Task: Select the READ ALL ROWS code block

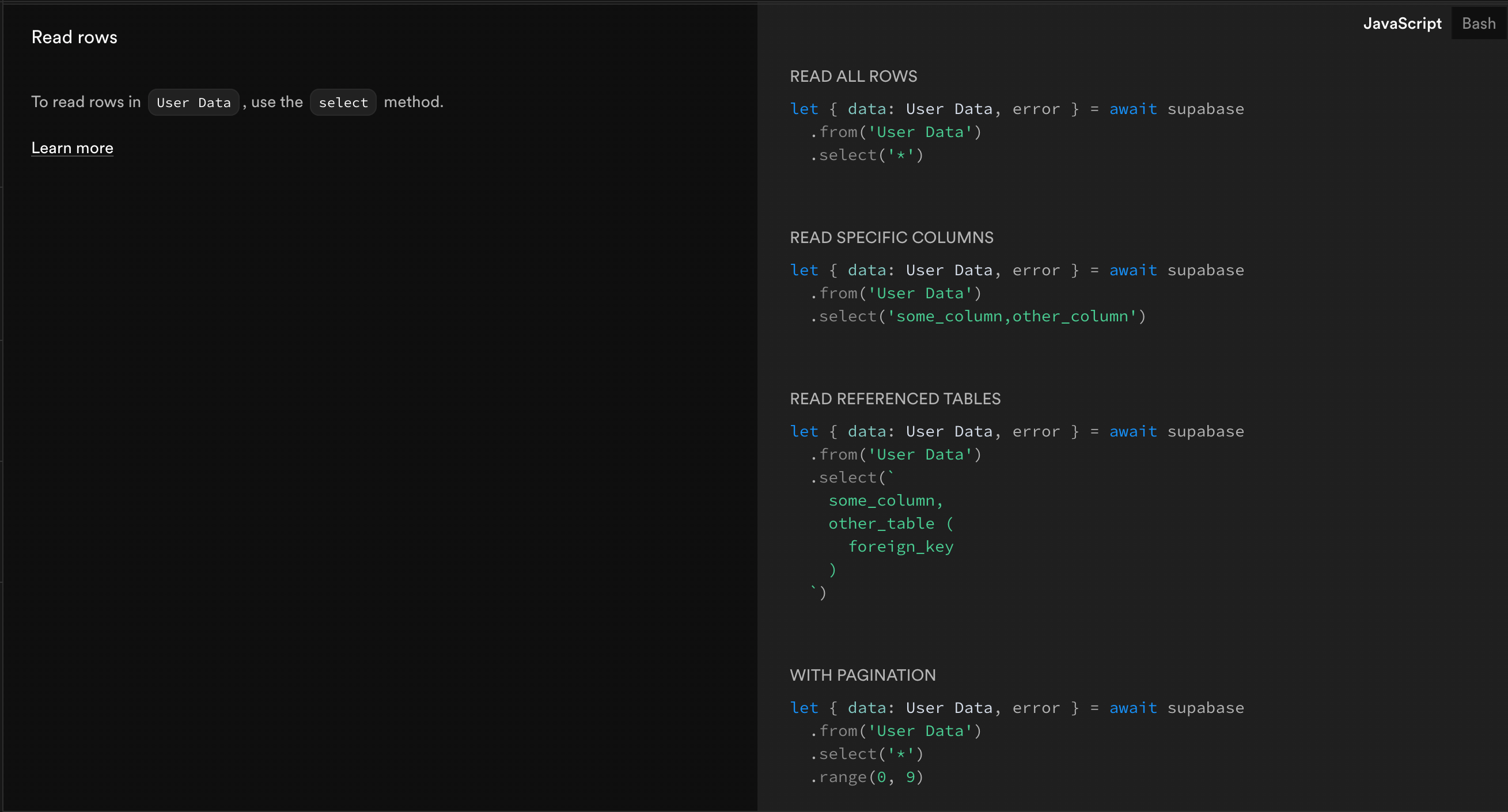Action: tap(1017, 131)
